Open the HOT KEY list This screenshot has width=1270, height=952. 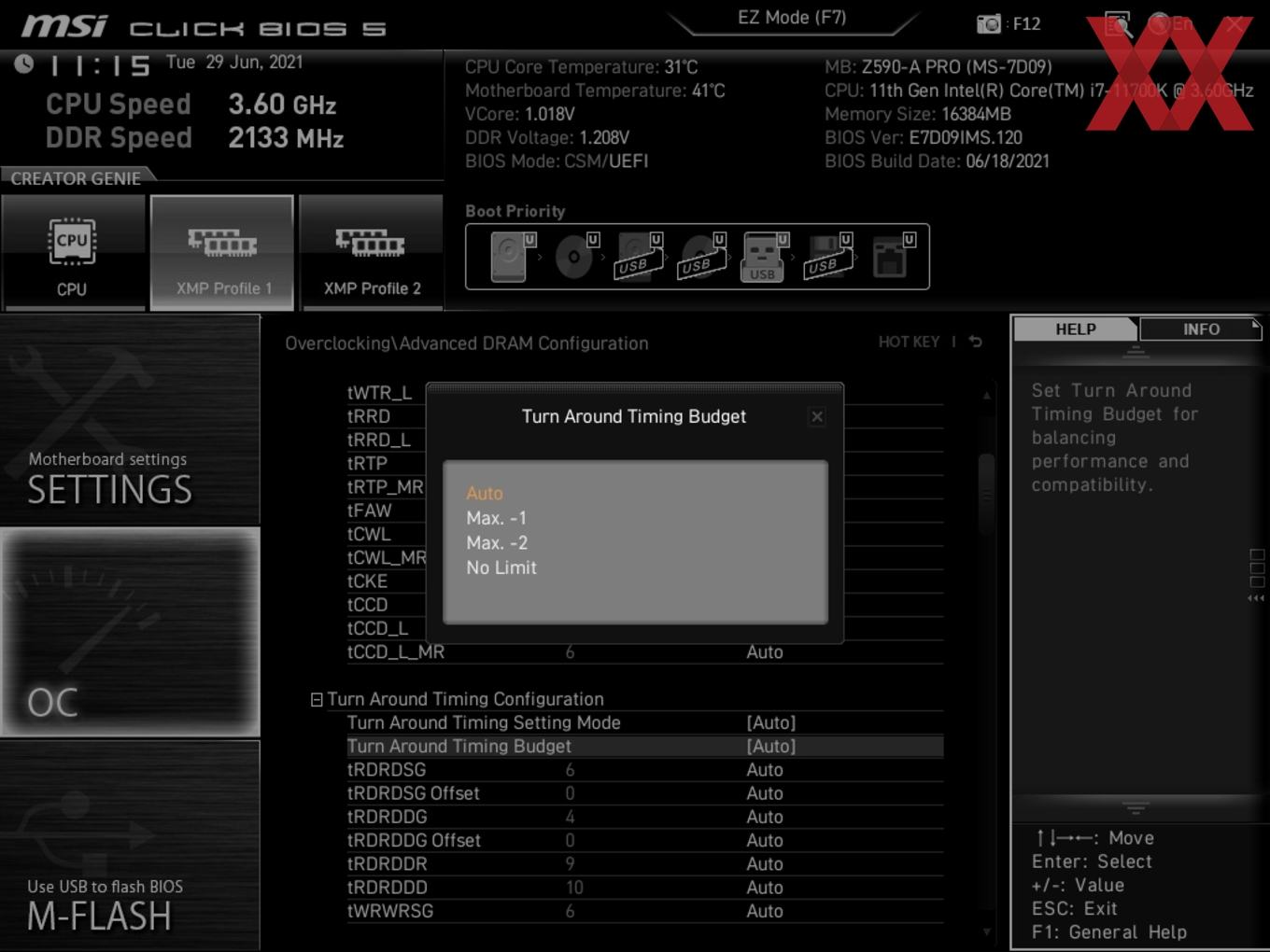909,342
